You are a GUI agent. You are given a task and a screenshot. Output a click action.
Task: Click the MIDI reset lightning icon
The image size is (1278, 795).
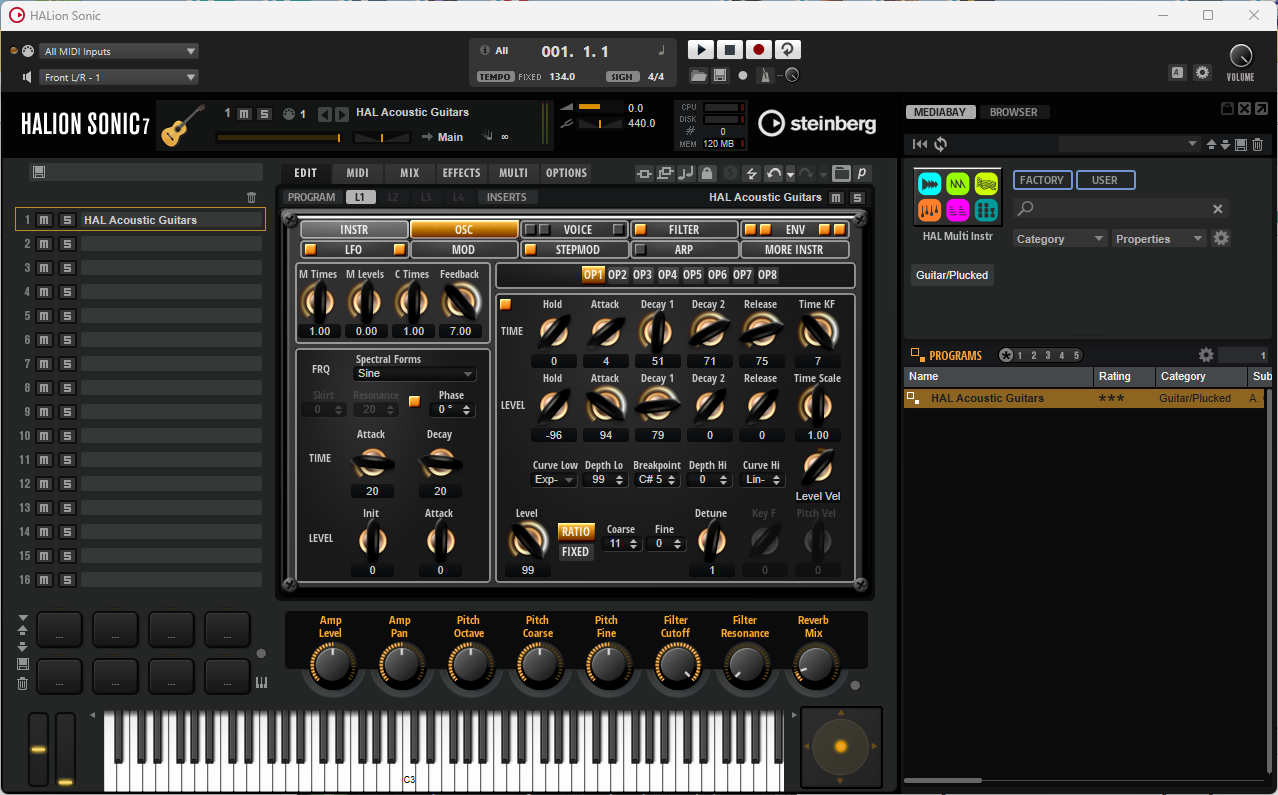(x=751, y=173)
